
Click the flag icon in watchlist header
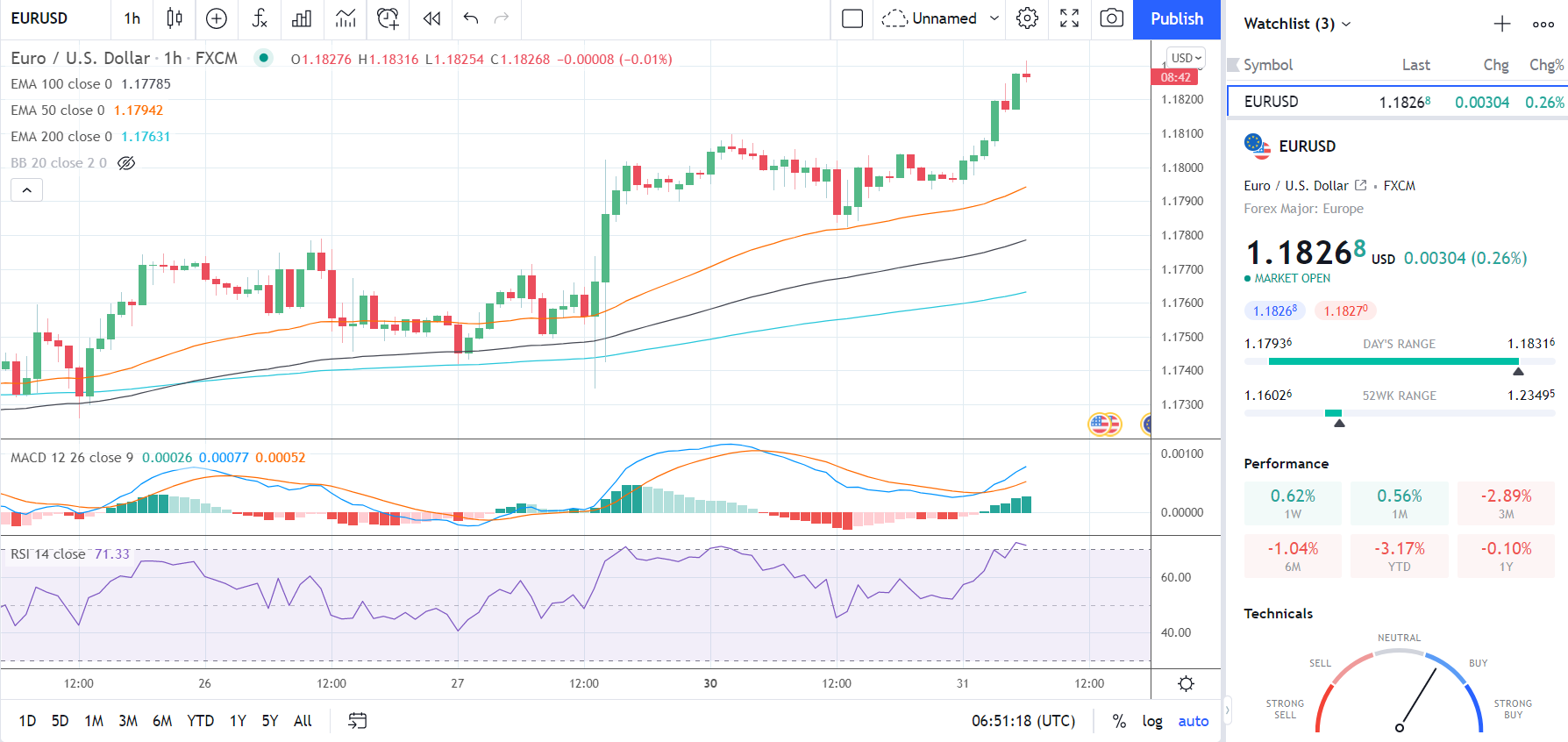[x=1233, y=65]
